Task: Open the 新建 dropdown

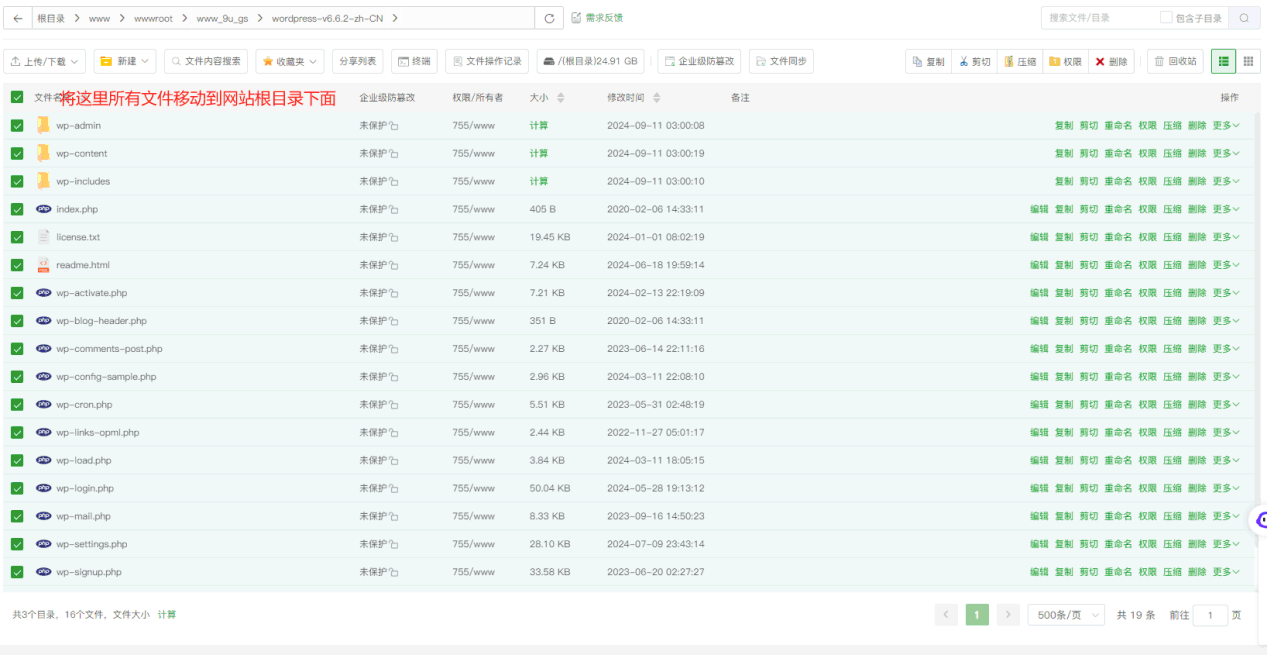Action: [x=125, y=61]
